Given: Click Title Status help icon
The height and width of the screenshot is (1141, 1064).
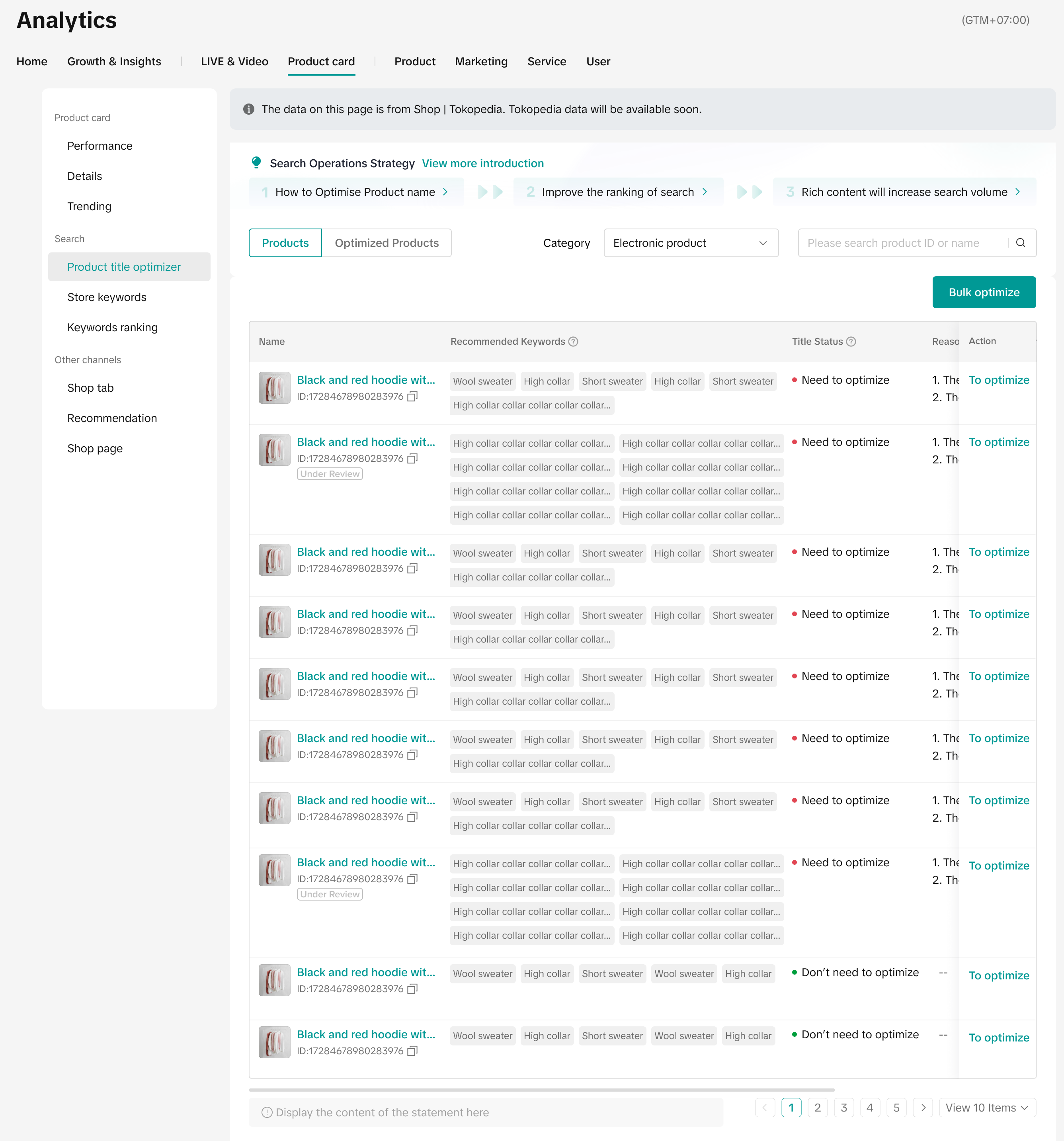Looking at the screenshot, I should point(851,342).
